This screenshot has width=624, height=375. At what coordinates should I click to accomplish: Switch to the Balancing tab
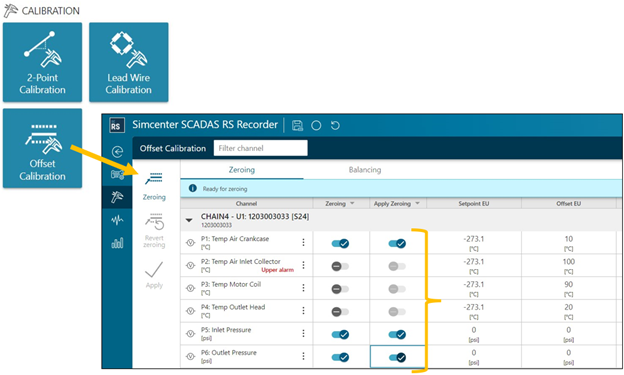(365, 170)
